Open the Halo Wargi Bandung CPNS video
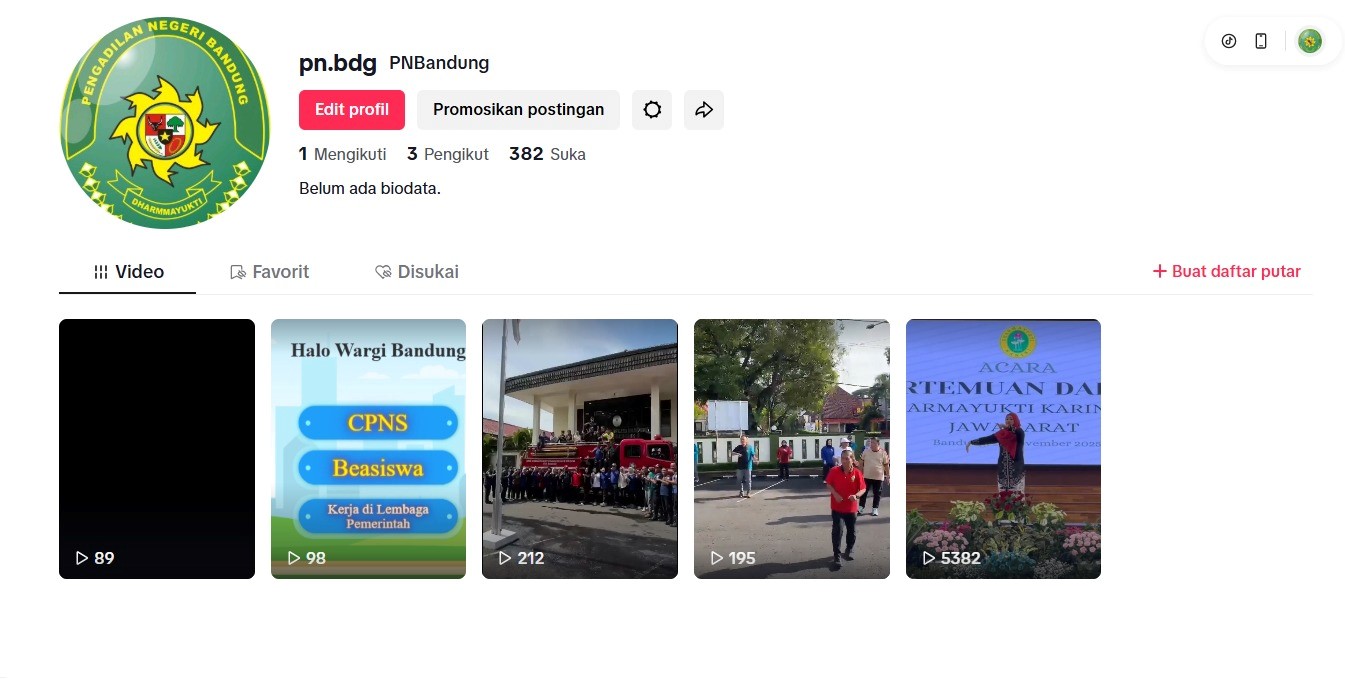 click(368, 449)
